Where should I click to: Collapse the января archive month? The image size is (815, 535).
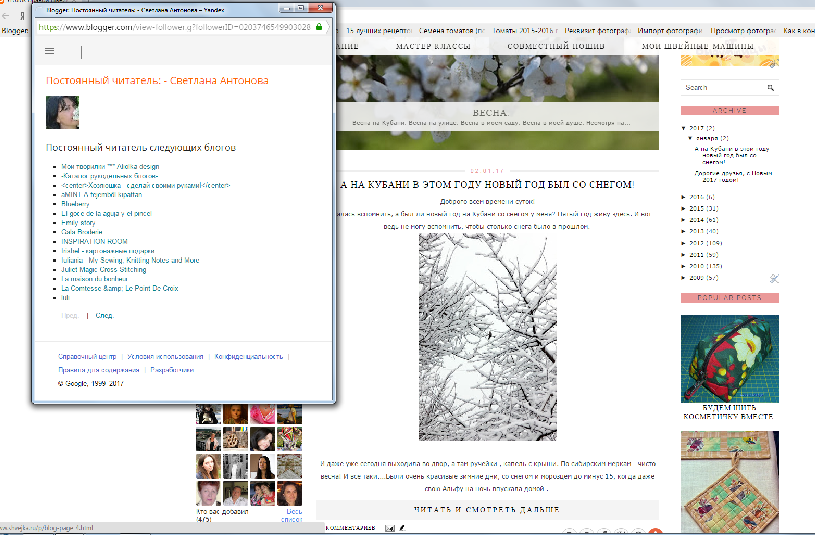[x=690, y=138]
